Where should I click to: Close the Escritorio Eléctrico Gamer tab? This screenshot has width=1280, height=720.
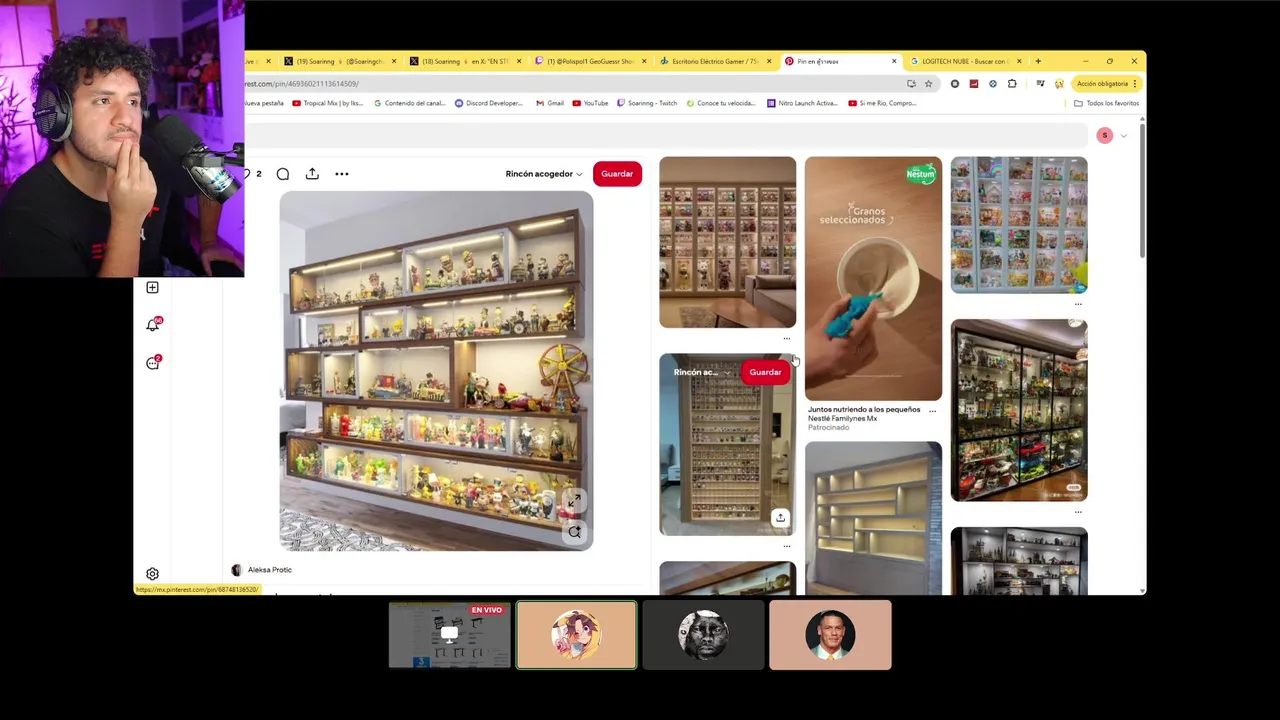click(x=769, y=61)
